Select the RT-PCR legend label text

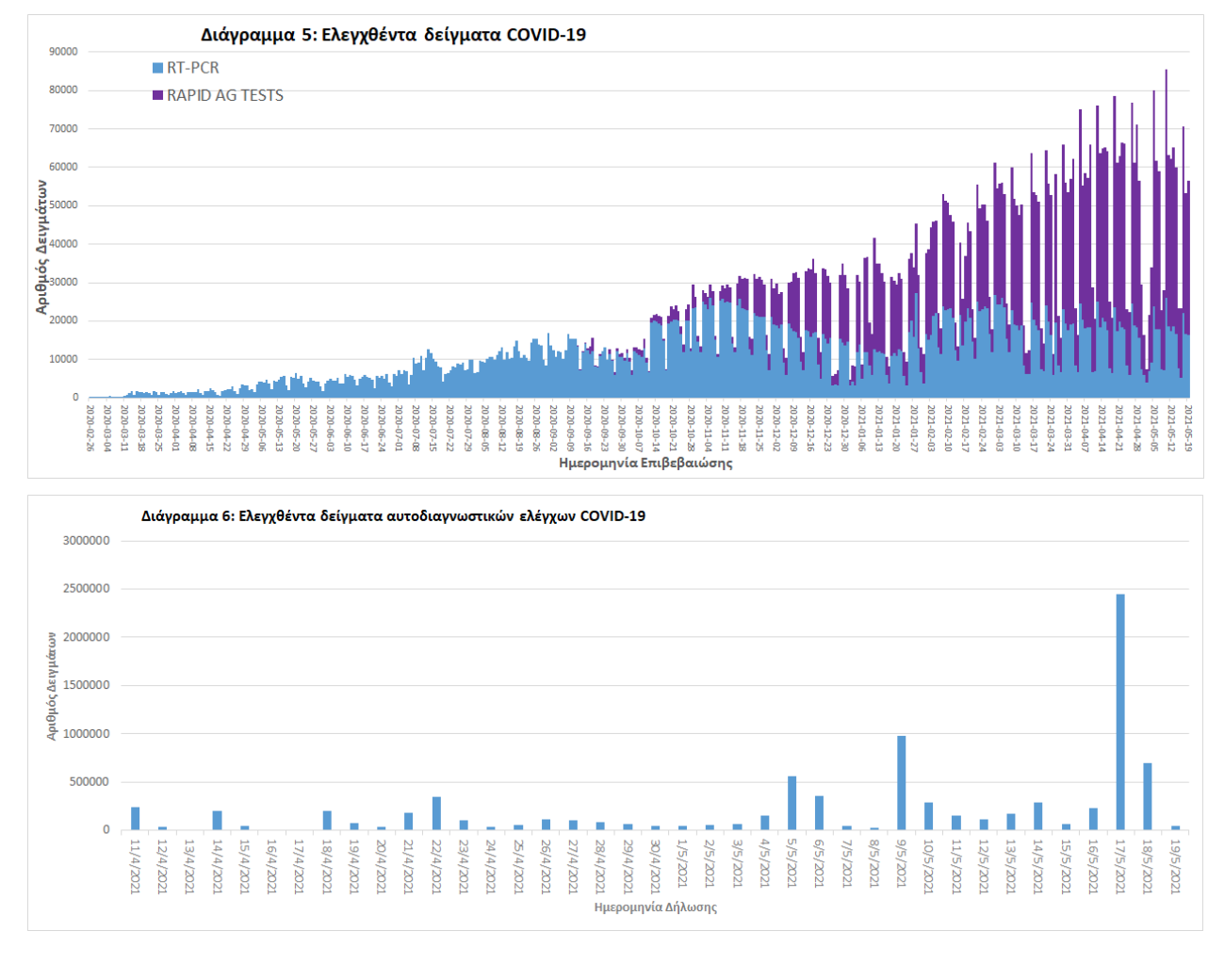point(193,68)
